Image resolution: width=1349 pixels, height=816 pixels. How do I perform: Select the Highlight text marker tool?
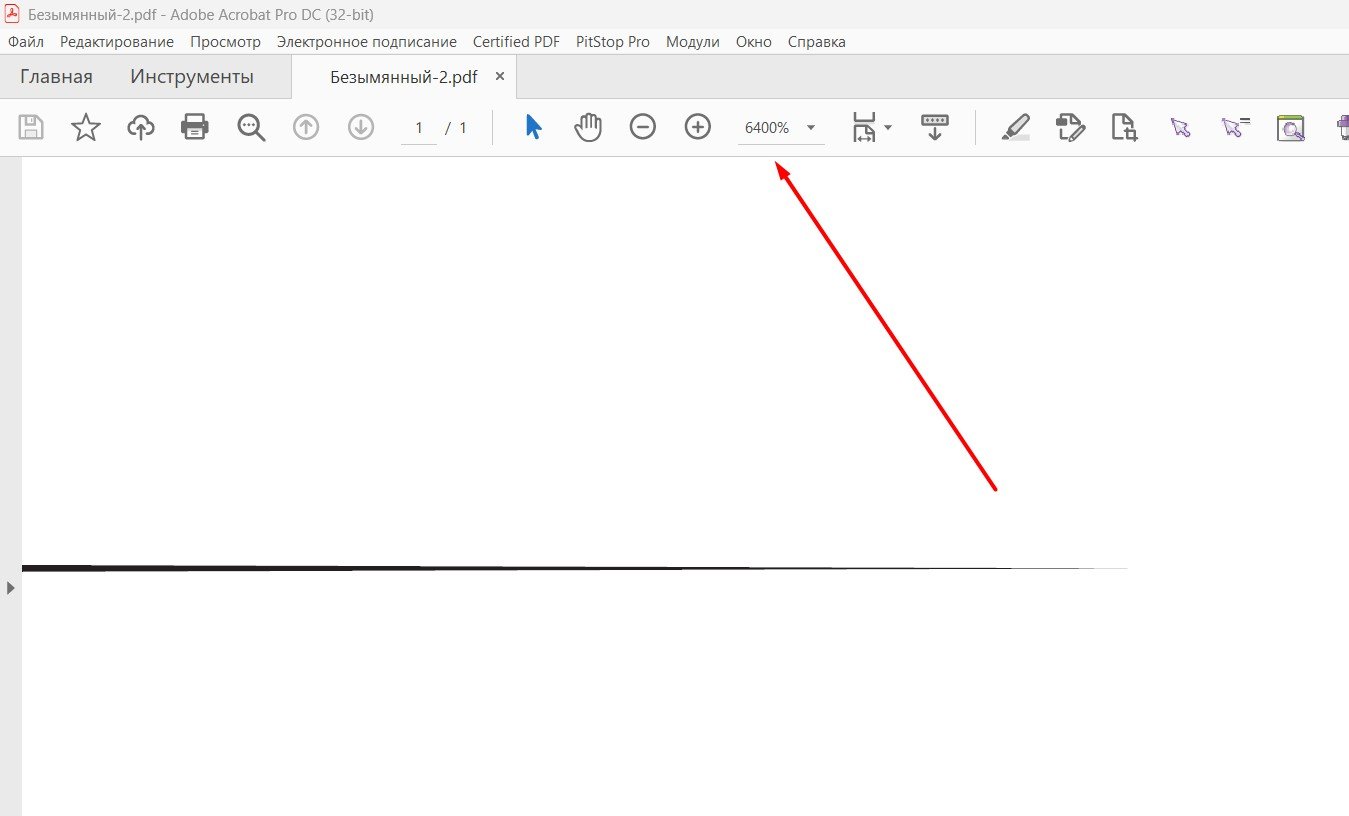pyautogui.click(x=1016, y=128)
